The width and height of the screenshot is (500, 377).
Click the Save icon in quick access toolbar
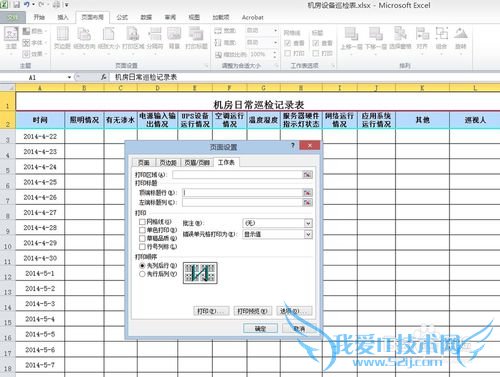pyautogui.click(x=16, y=5)
